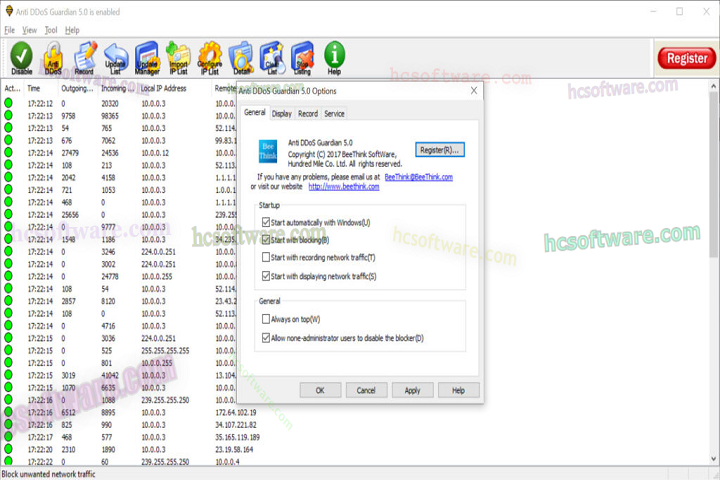Click the vertical scrollbar thumb
The height and width of the screenshot is (480, 720).
point(714,175)
